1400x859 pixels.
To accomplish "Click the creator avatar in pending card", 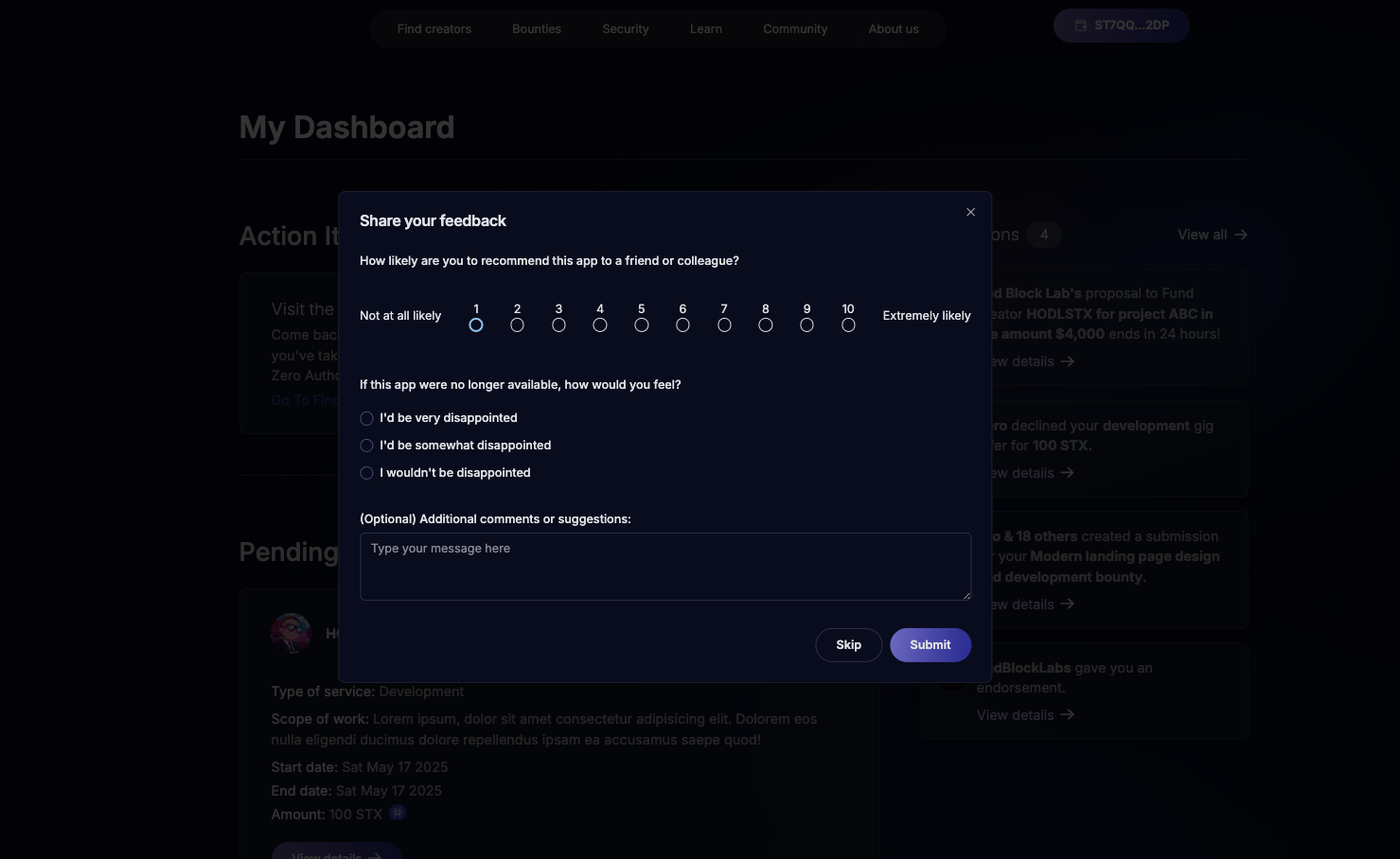I will click(291, 633).
